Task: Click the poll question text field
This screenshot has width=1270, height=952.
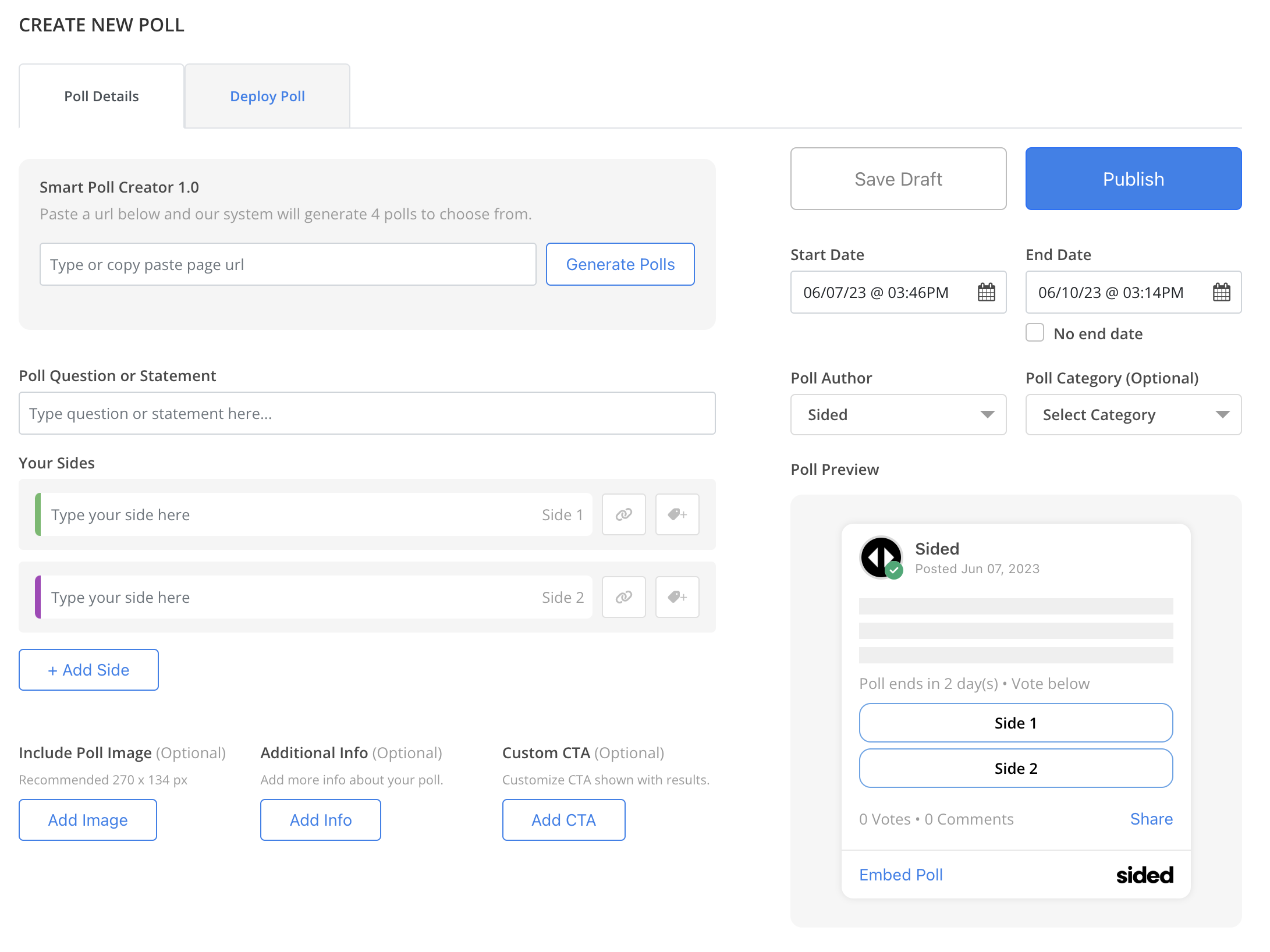Action: point(367,413)
